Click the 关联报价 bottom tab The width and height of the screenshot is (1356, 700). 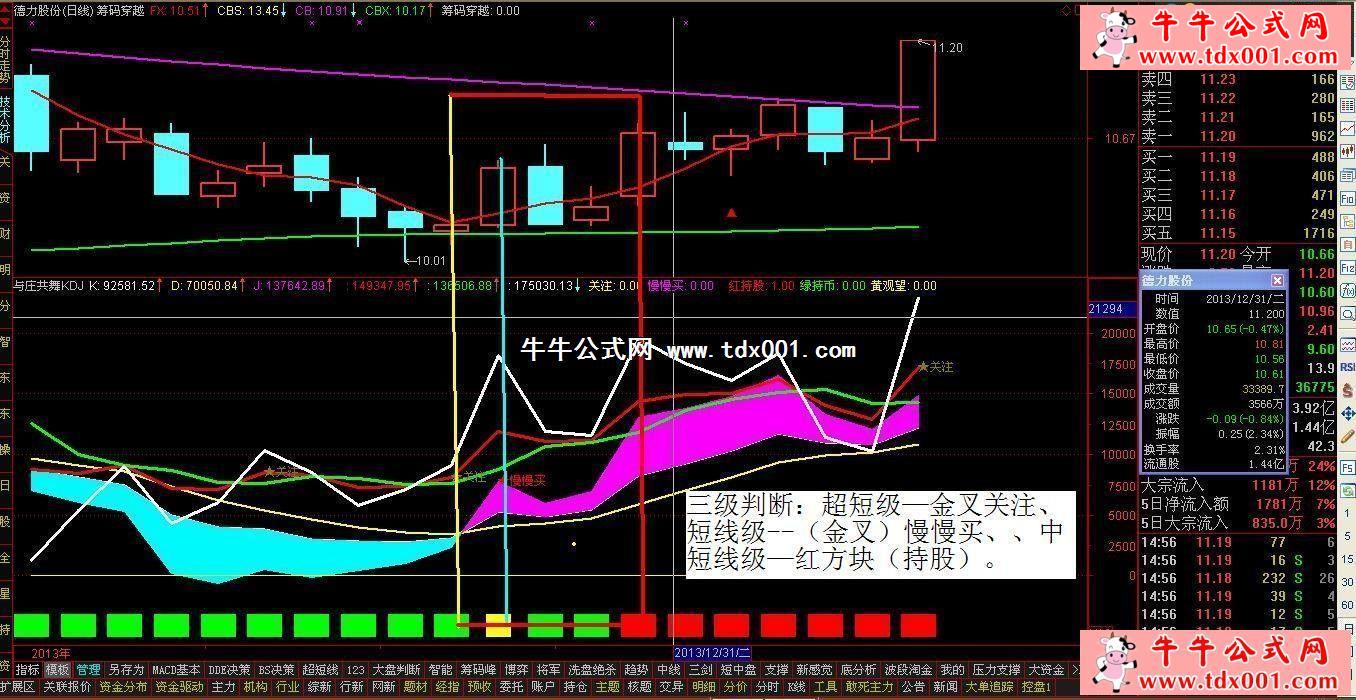[x=67, y=687]
